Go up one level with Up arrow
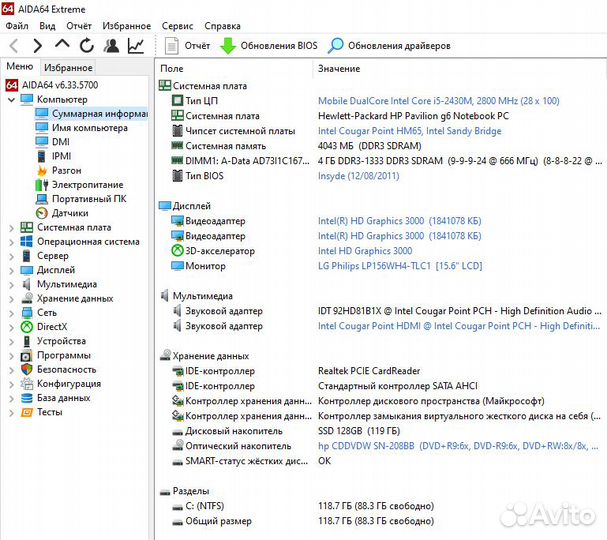The height and width of the screenshot is (540, 607). [x=62, y=44]
